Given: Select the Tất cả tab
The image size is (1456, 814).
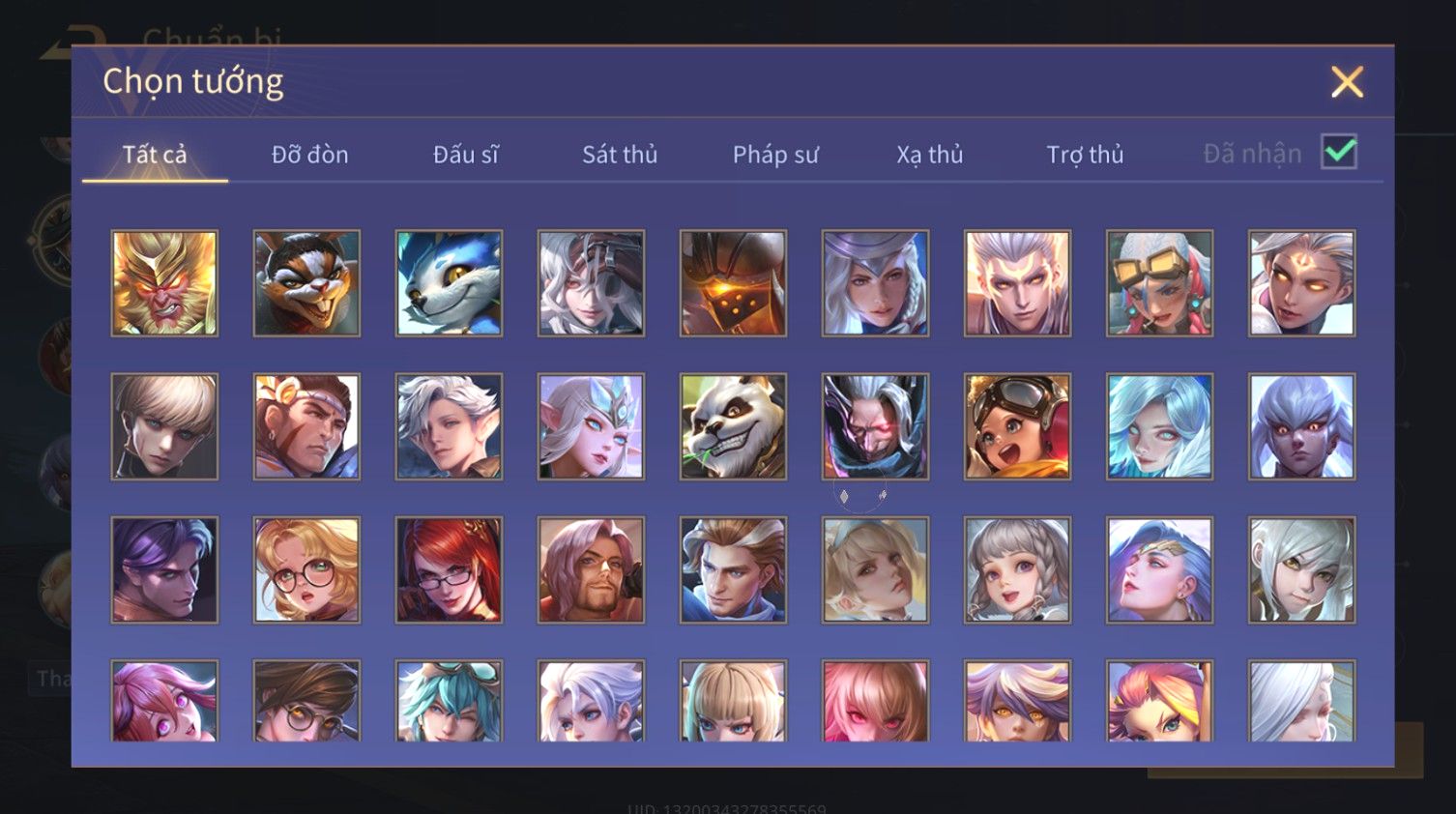Looking at the screenshot, I should click(x=155, y=154).
